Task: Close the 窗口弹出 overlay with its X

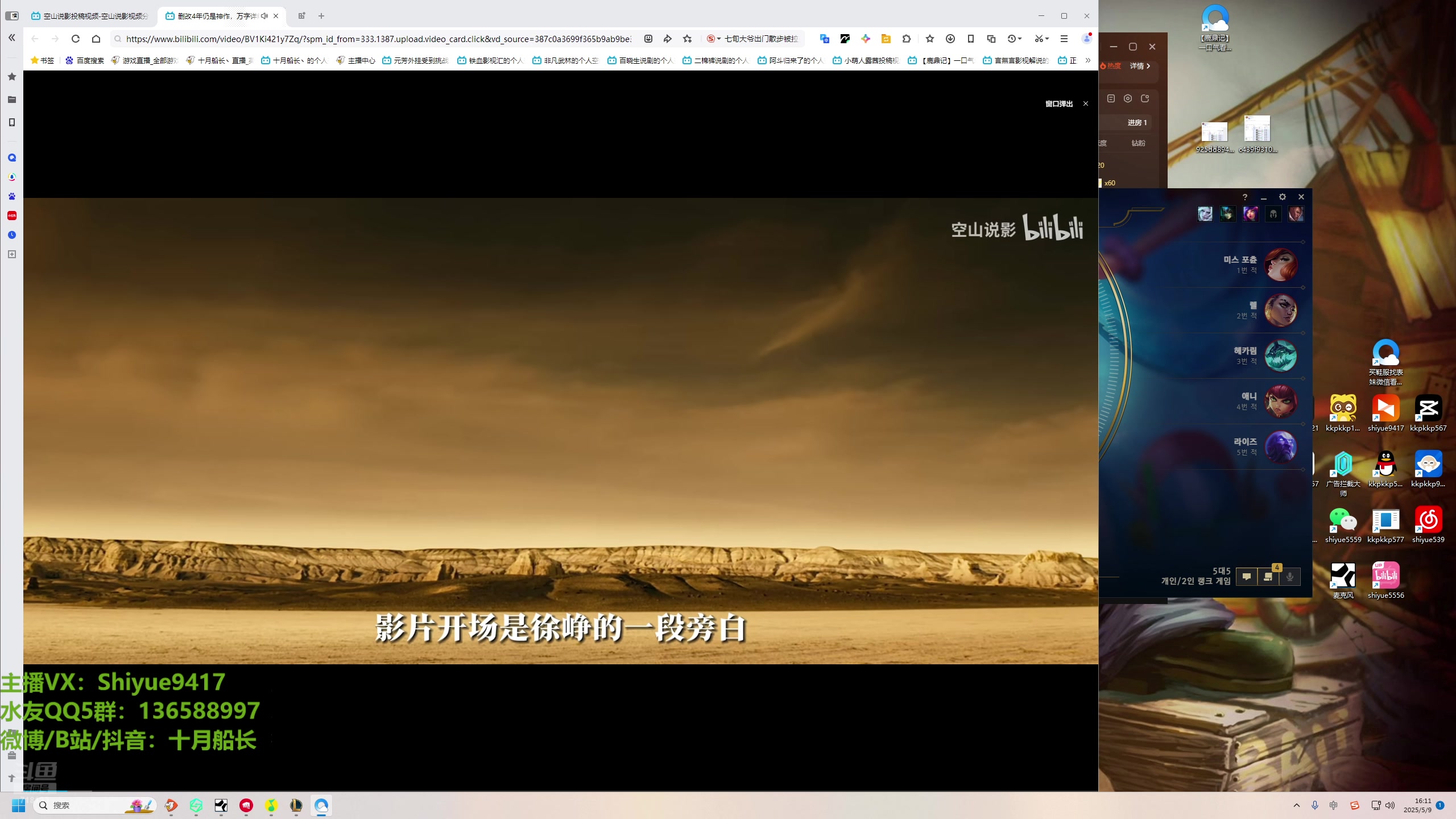Action: pyautogui.click(x=1086, y=104)
